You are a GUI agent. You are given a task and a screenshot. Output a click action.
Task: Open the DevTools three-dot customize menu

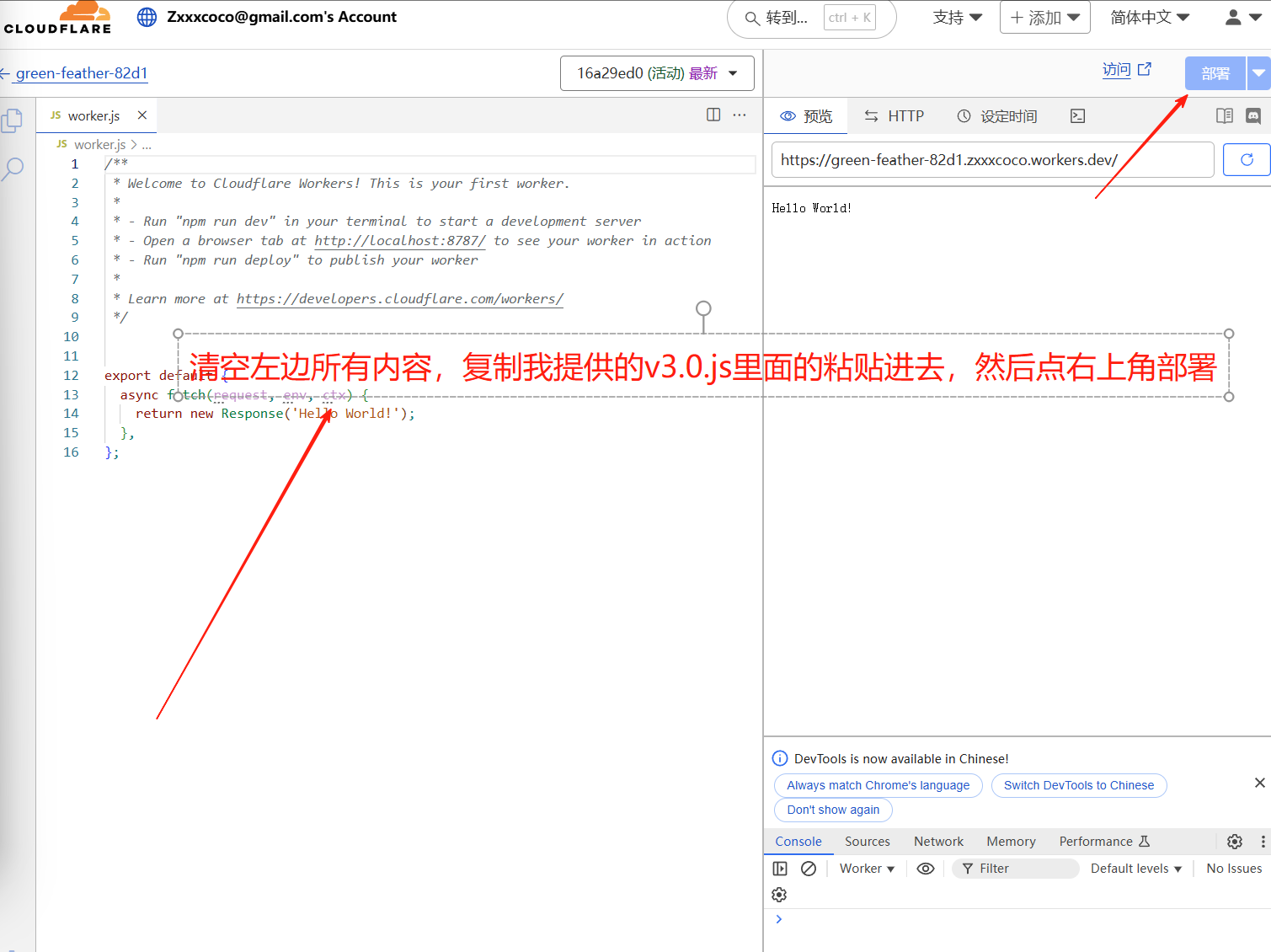click(1262, 842)
